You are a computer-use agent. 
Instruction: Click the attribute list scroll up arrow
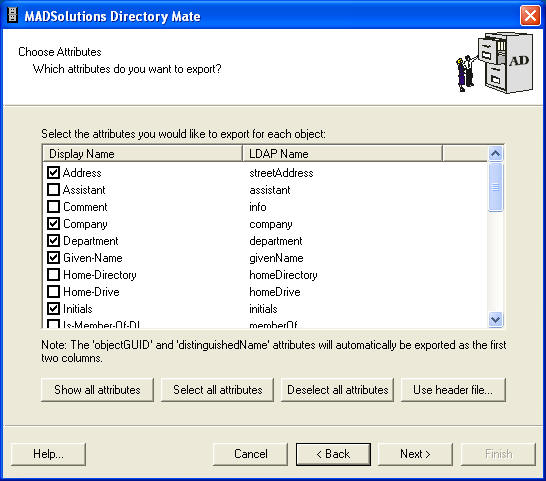(x=495, y=153)
